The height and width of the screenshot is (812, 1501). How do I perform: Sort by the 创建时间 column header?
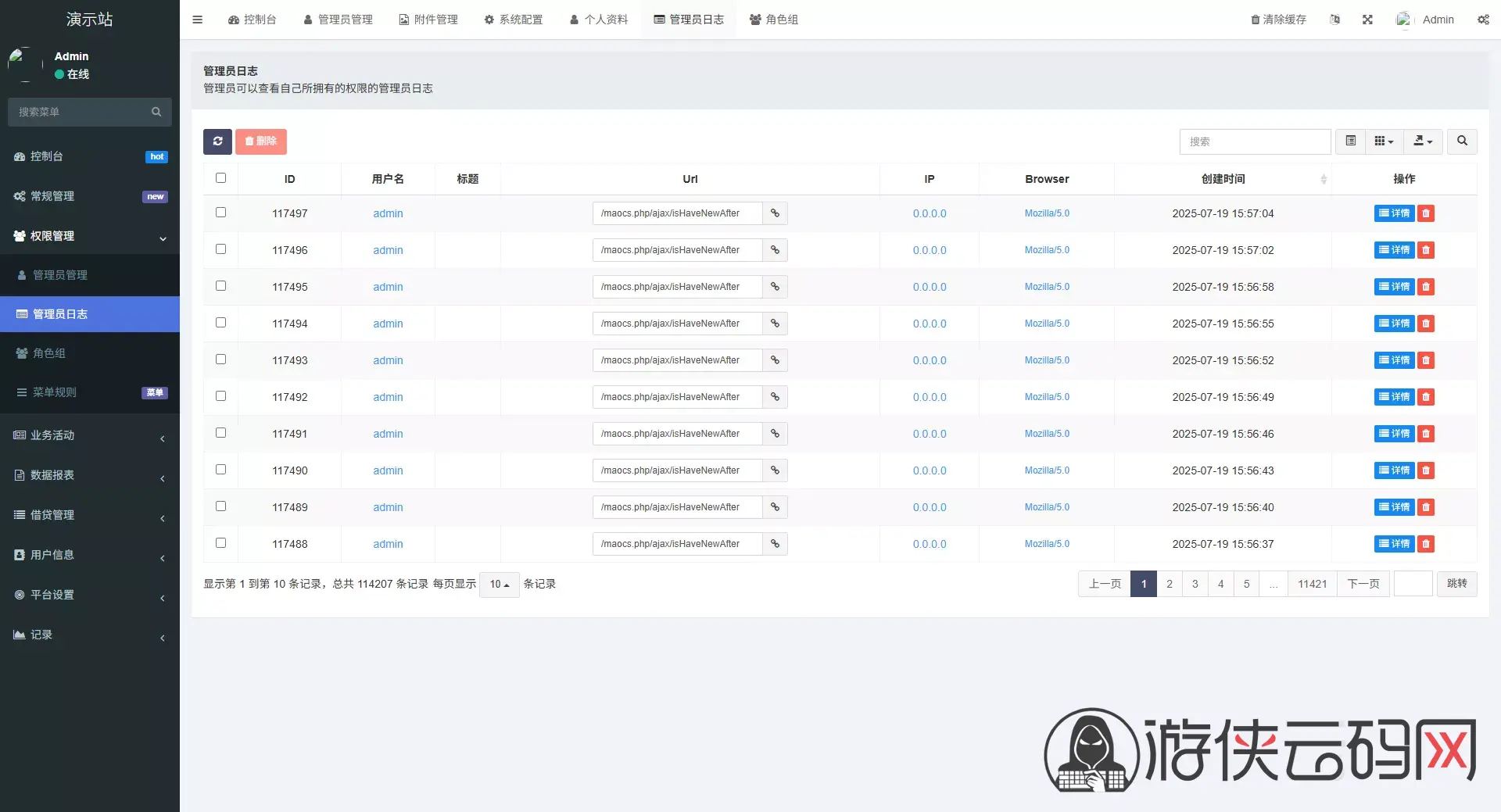pos(1223,179)
